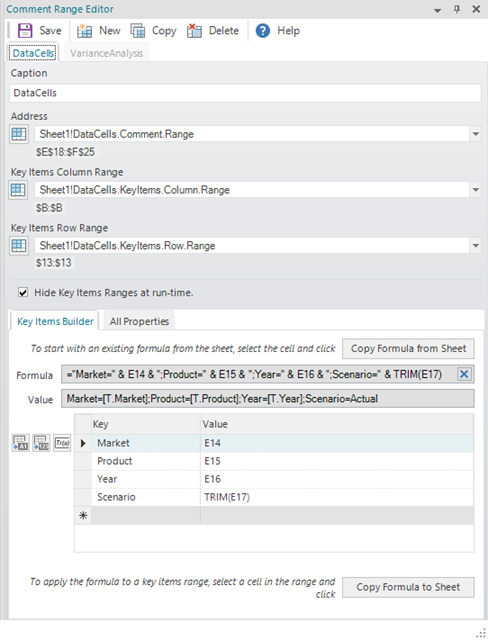Click the New comment range icon

pyautogui.click(x=84, y=31)
